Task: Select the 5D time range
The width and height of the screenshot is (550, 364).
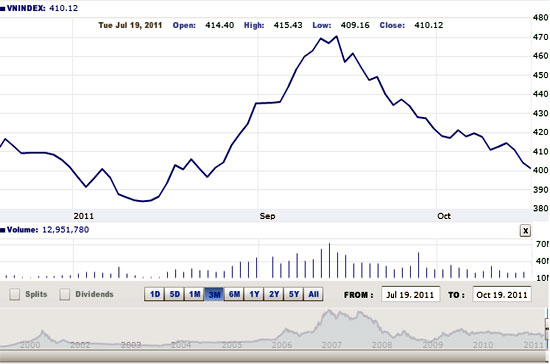Action: (x=174, y=294)
